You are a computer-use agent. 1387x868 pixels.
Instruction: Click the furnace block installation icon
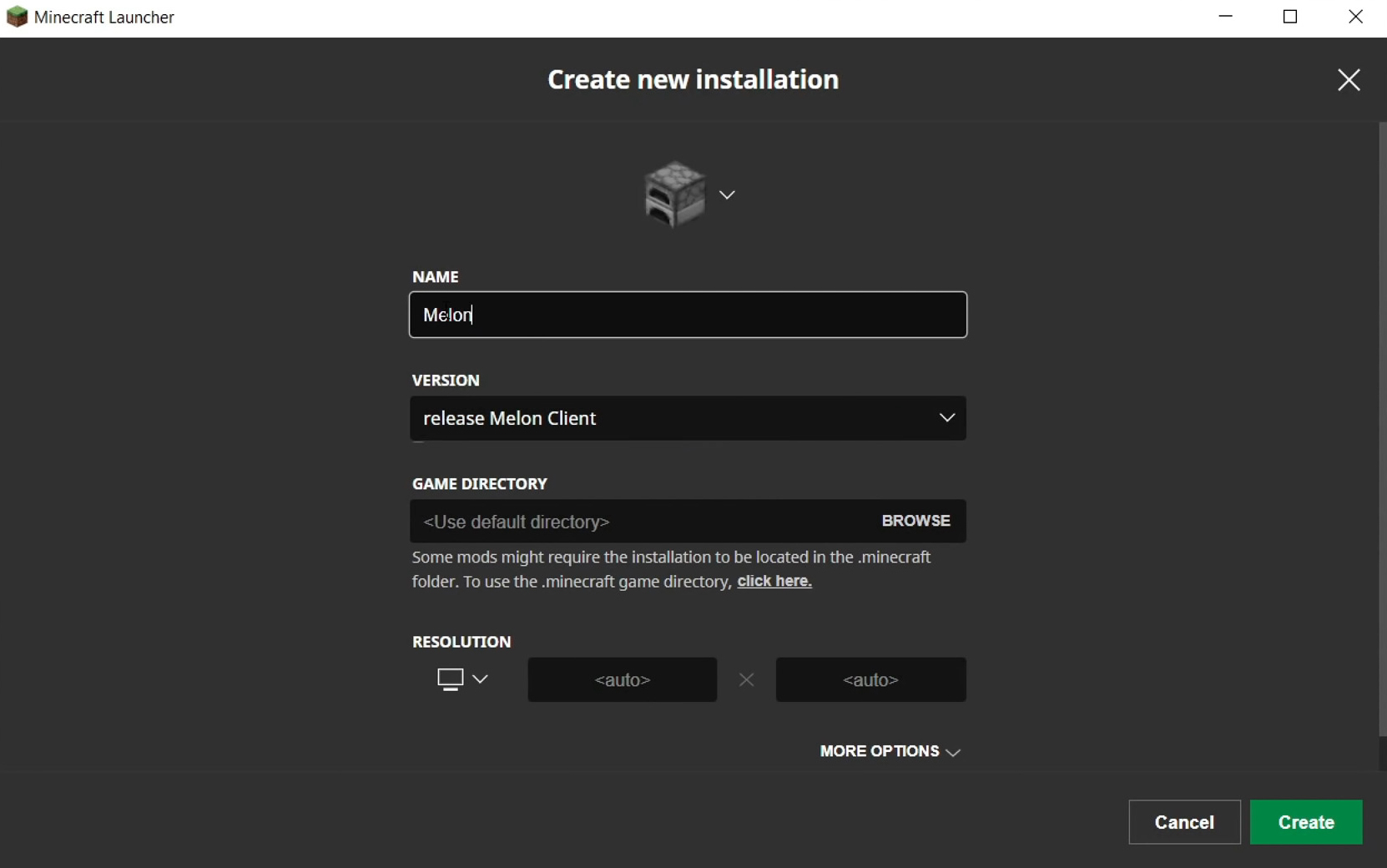(x=674, y=194)
